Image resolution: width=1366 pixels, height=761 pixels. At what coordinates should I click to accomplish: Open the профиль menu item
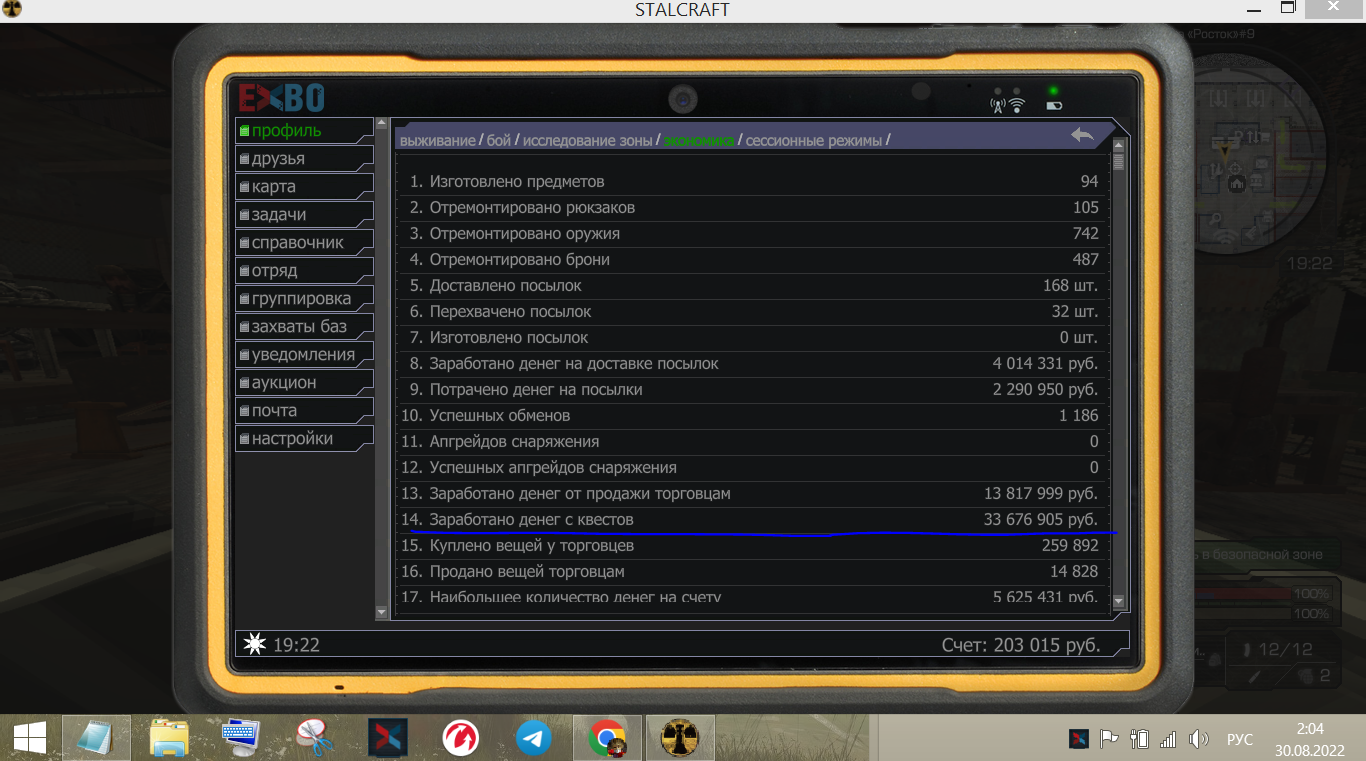click(x=305, y=130)
